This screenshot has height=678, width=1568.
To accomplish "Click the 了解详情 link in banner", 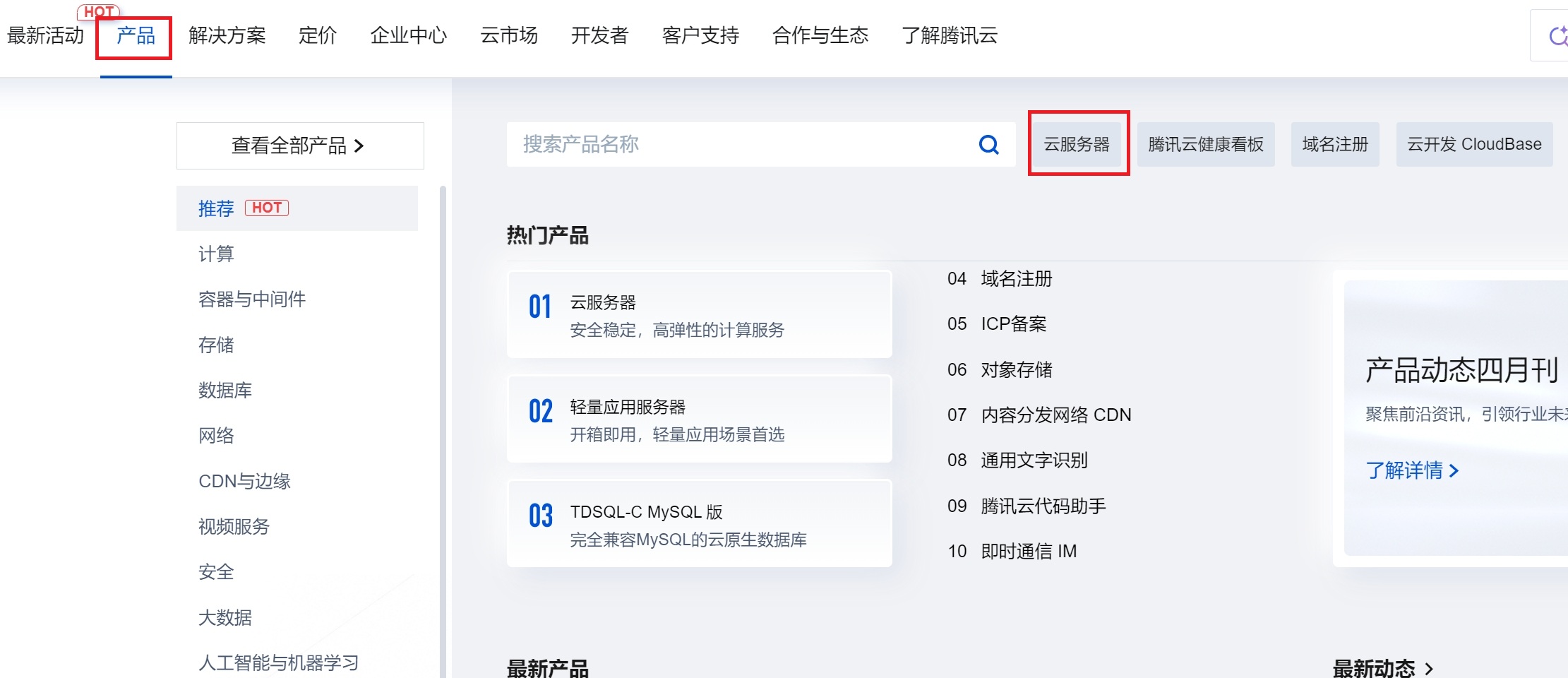I will pos(1412,470).
